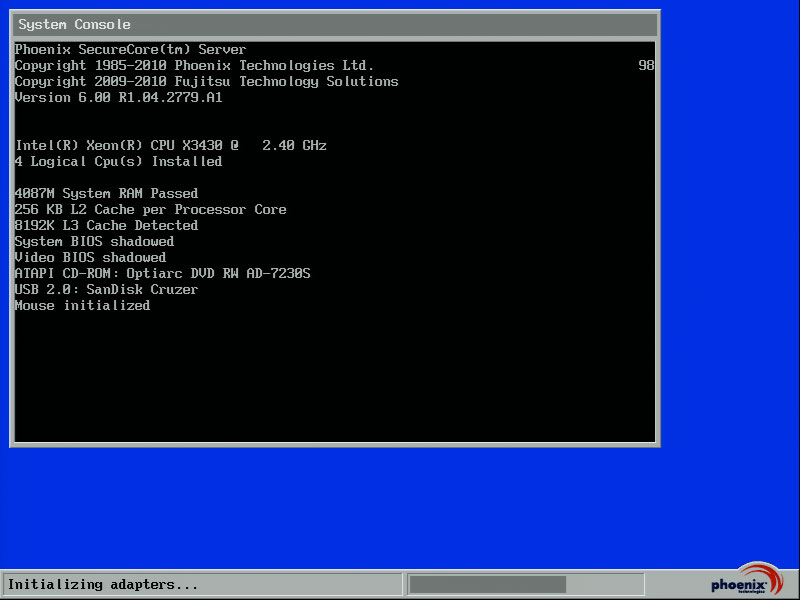Click the 'System BIOS shadowed' line
800x600 pixels.
[x=94, y=241]
